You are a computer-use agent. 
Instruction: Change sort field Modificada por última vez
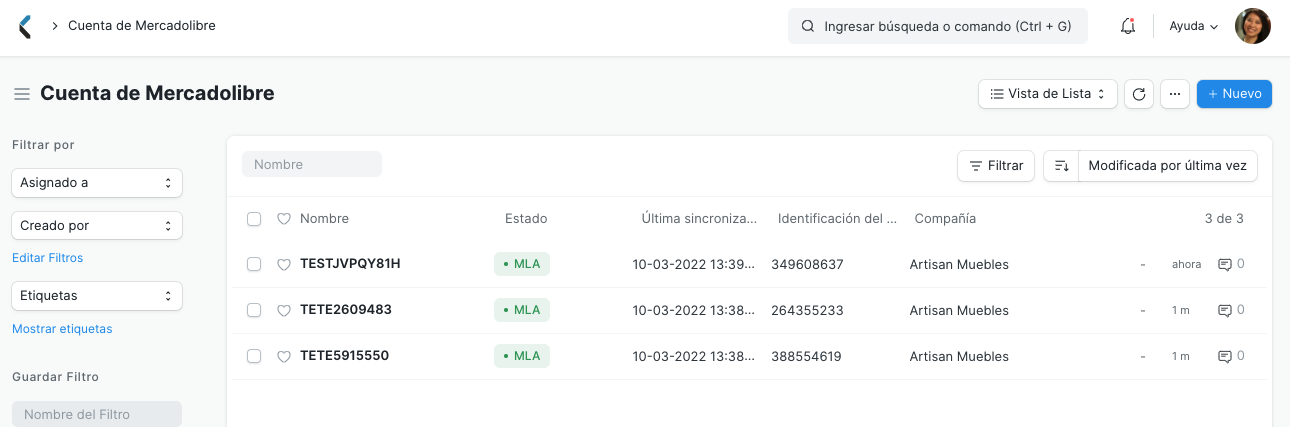[1167, 166]
